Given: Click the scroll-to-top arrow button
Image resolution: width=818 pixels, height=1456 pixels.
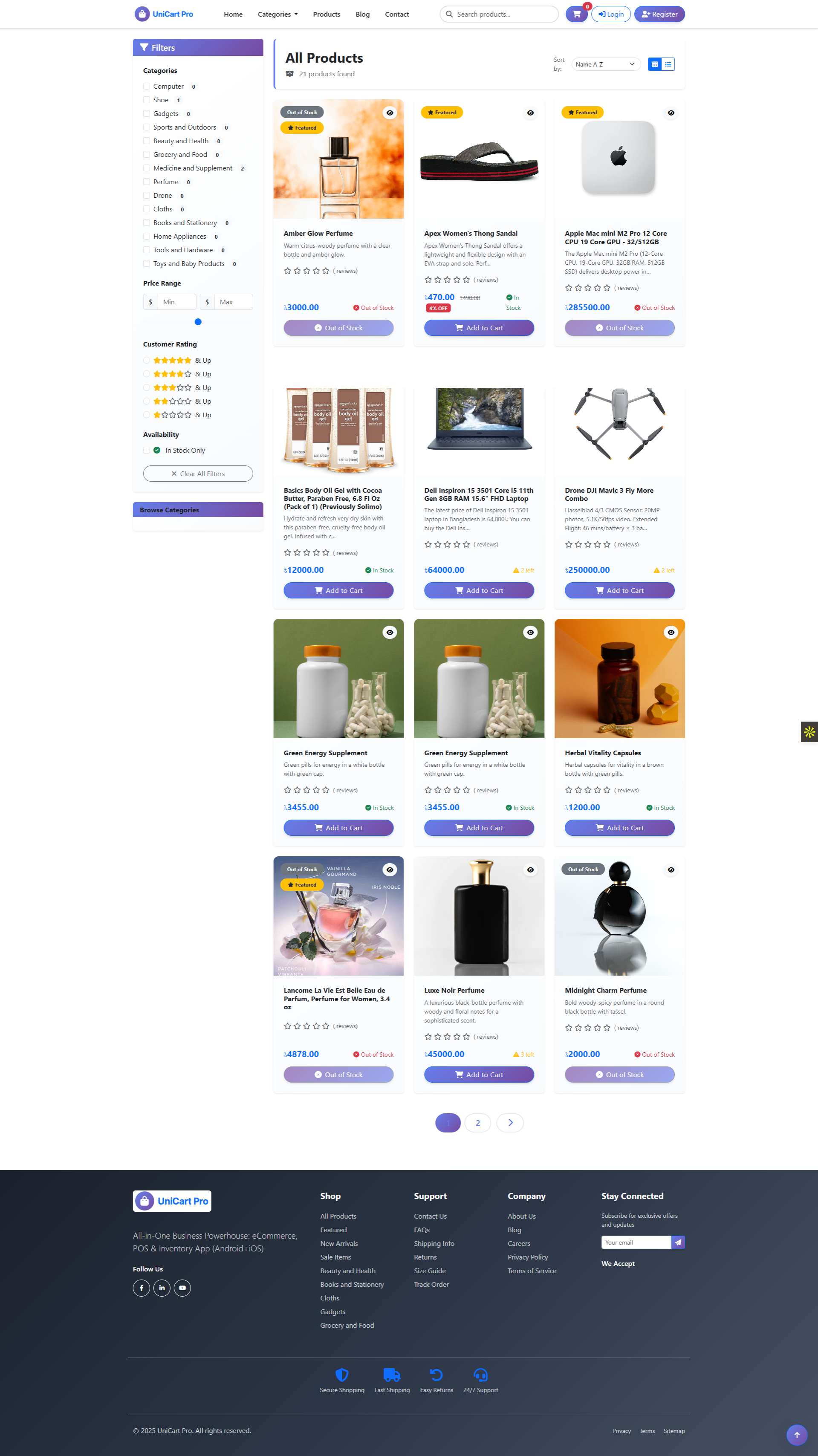Looking at the screenshot, I should [797, 1435].
